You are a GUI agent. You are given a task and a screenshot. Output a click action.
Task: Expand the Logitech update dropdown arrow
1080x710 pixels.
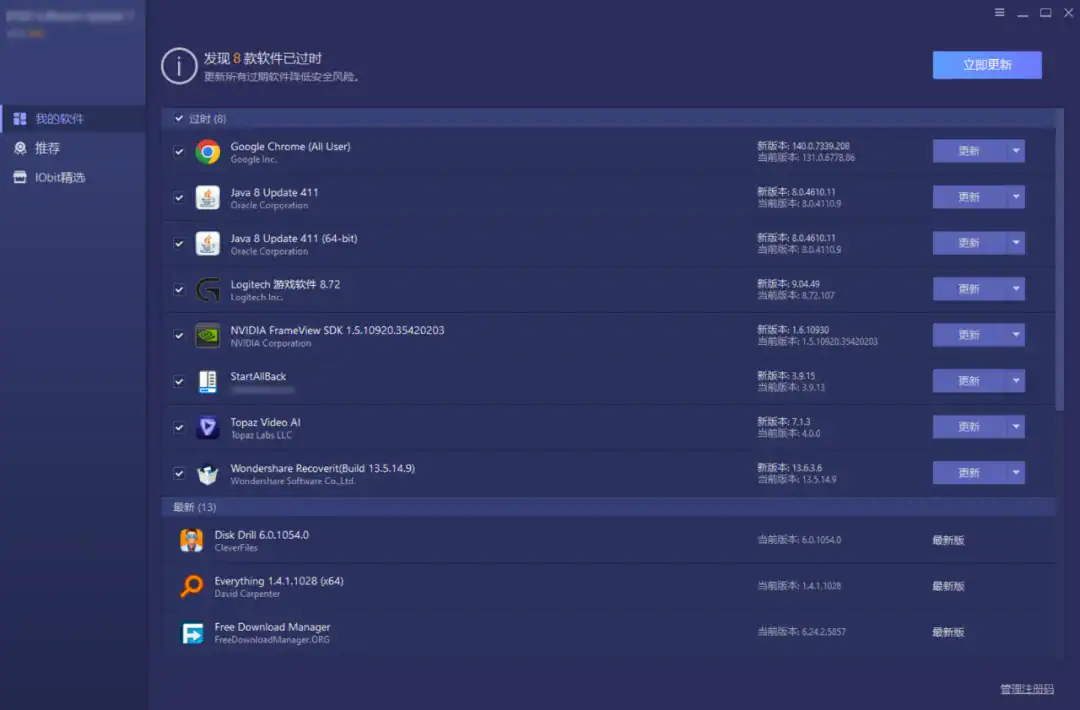pos(1016,289)
